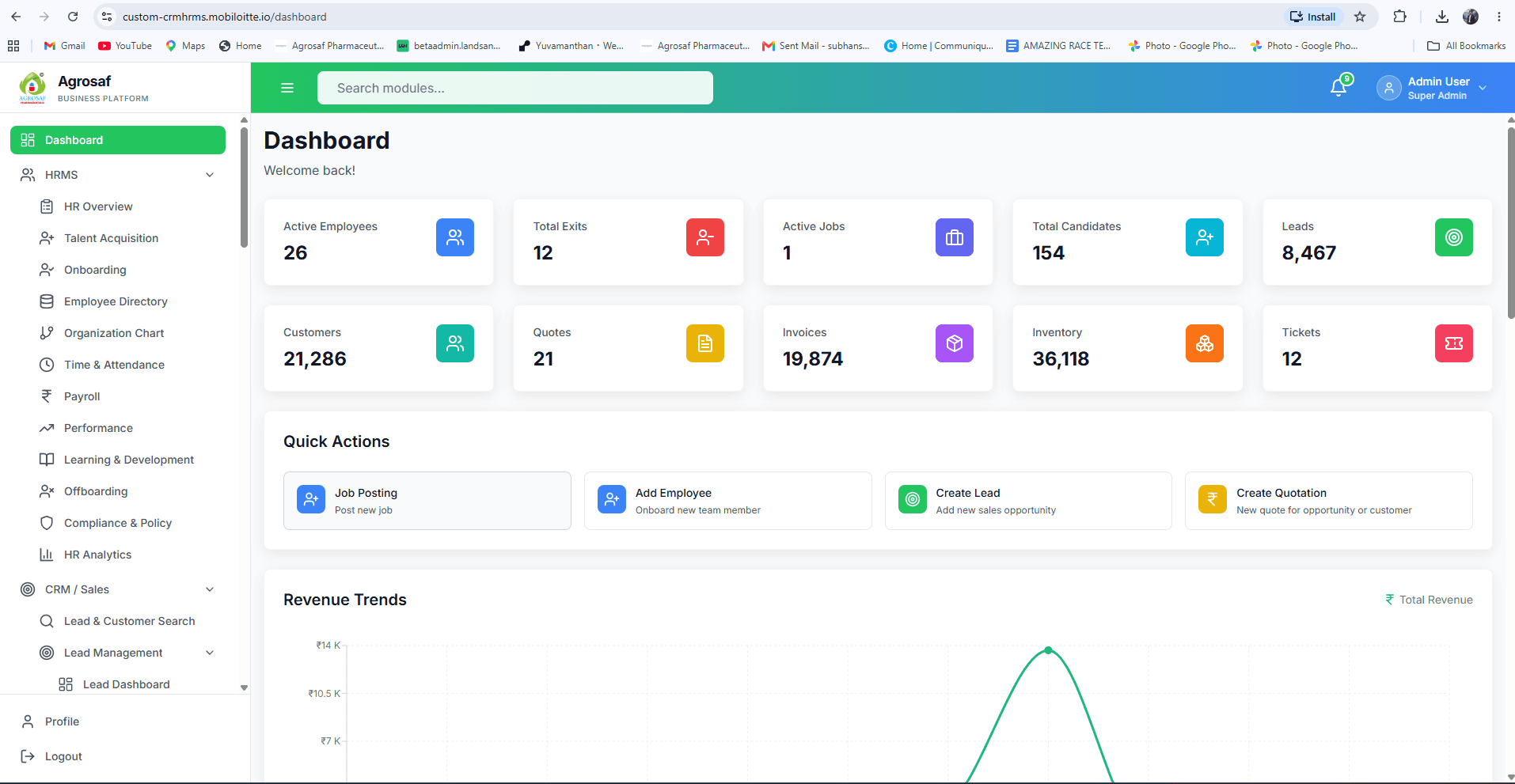Screen dimensions: 1515x784
Task: Click the Create Quotation quick action
Action: pos(1329,501)
